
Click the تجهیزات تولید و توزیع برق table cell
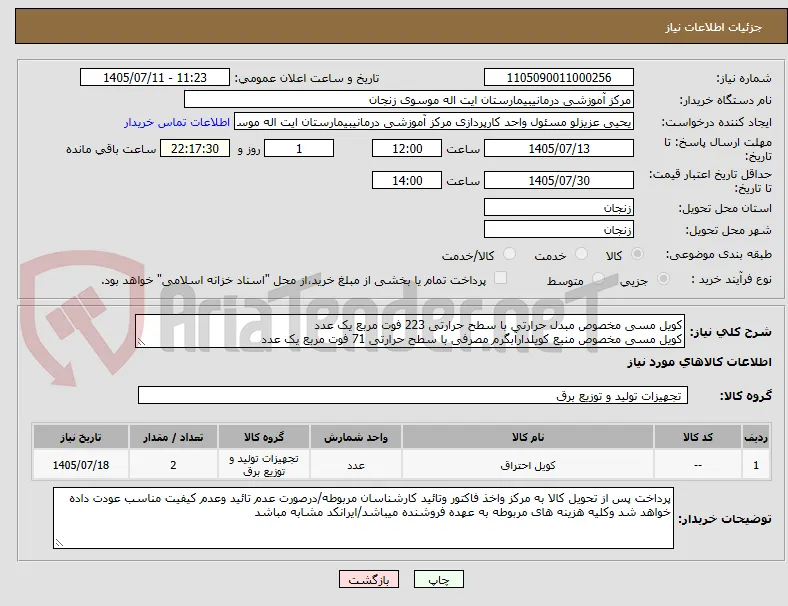264,465
